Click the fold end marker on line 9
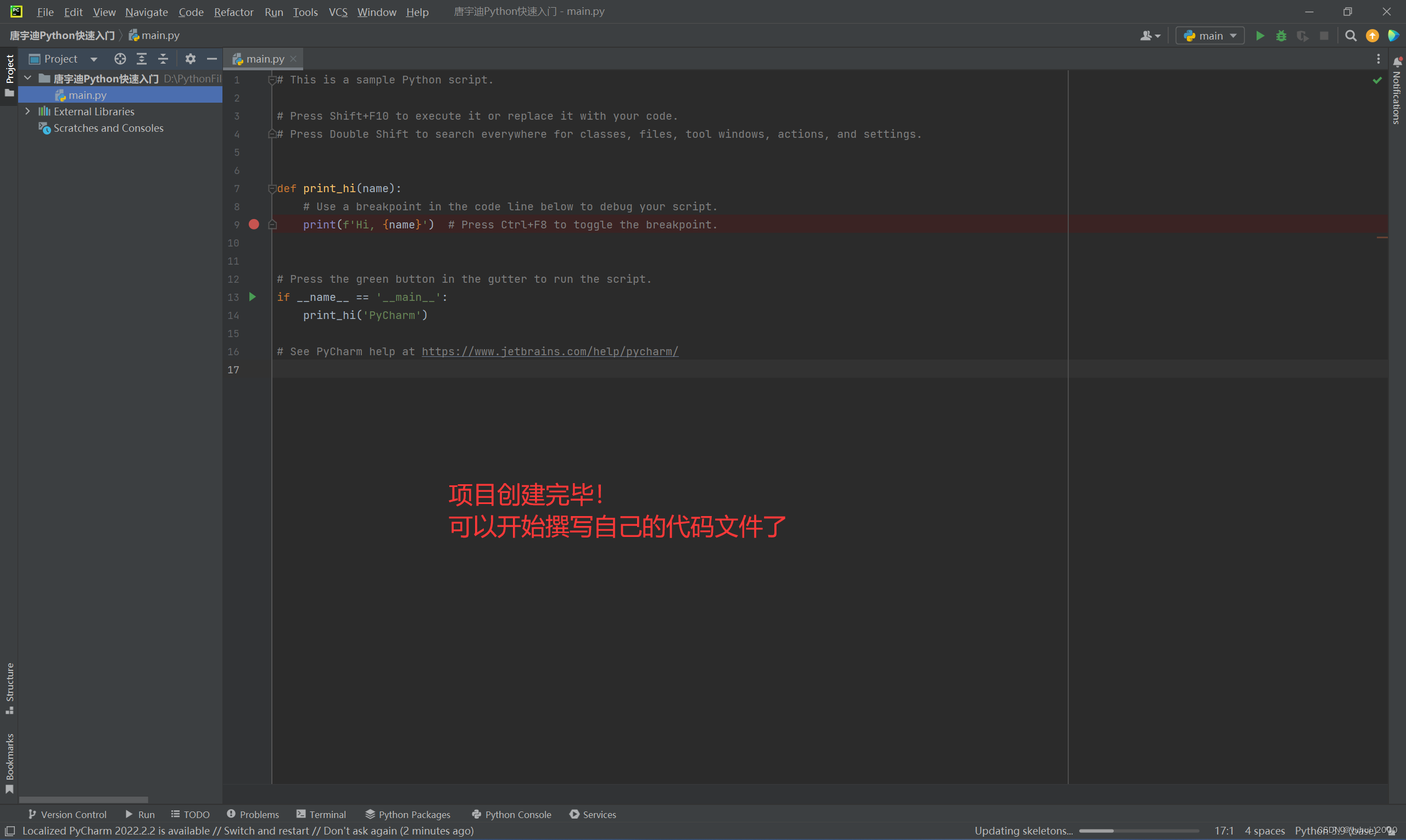 click(x=272, y=225)
